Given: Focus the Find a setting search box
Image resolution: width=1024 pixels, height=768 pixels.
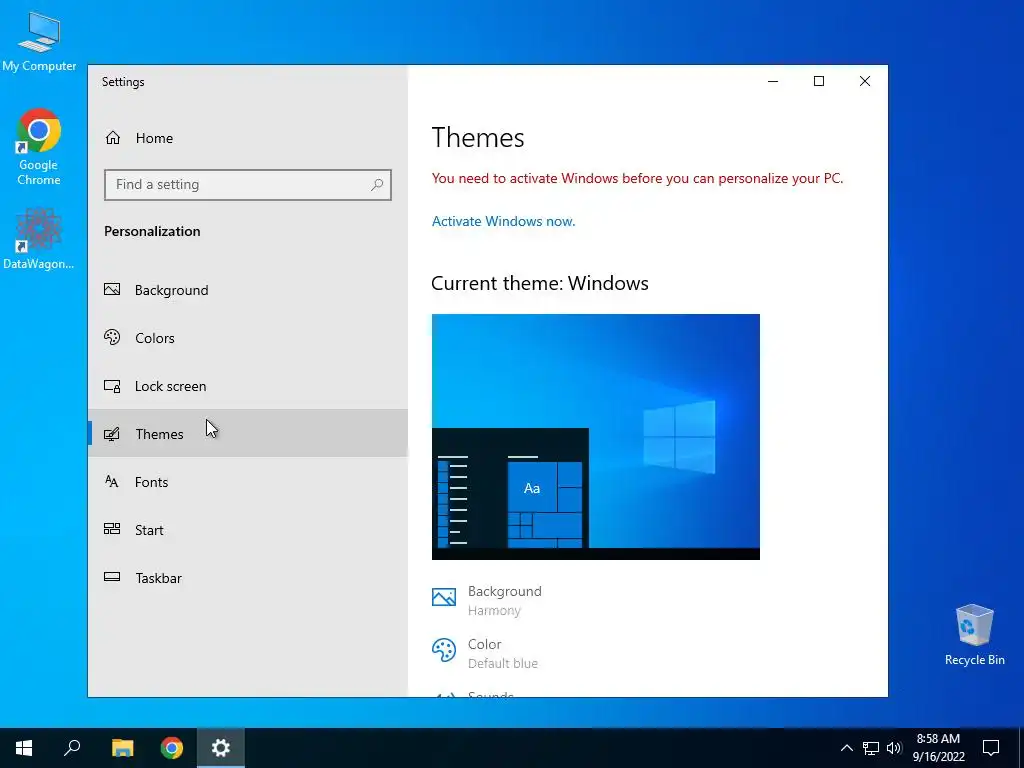Looking at the screenshot, I should coord(248,185).
